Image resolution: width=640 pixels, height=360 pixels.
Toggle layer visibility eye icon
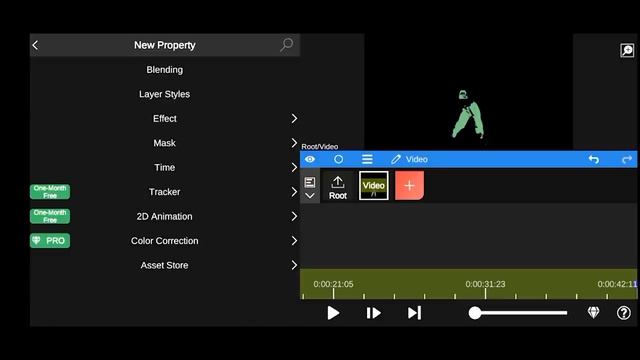pos(310,159)
